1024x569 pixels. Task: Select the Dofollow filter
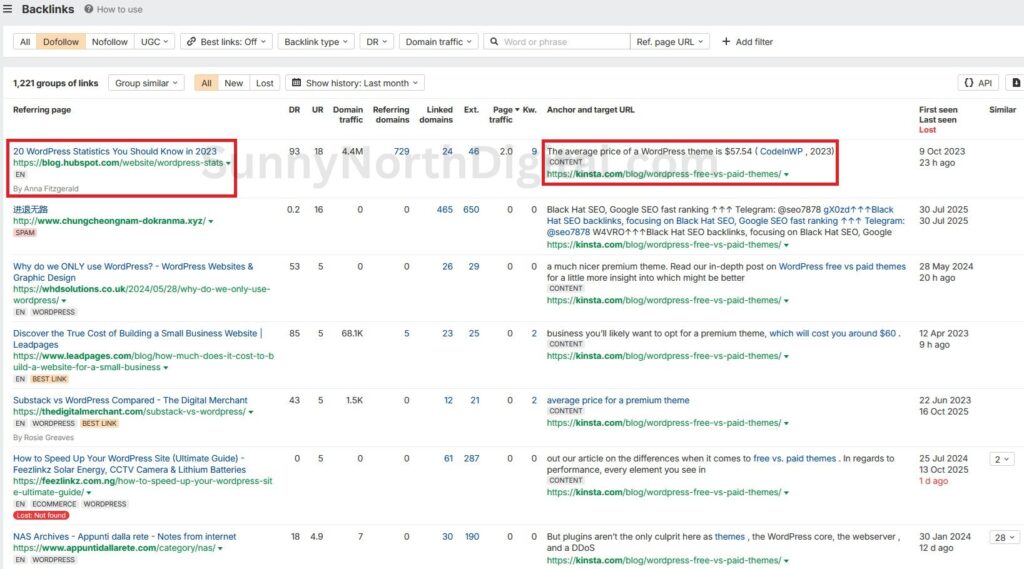[61, 42]
